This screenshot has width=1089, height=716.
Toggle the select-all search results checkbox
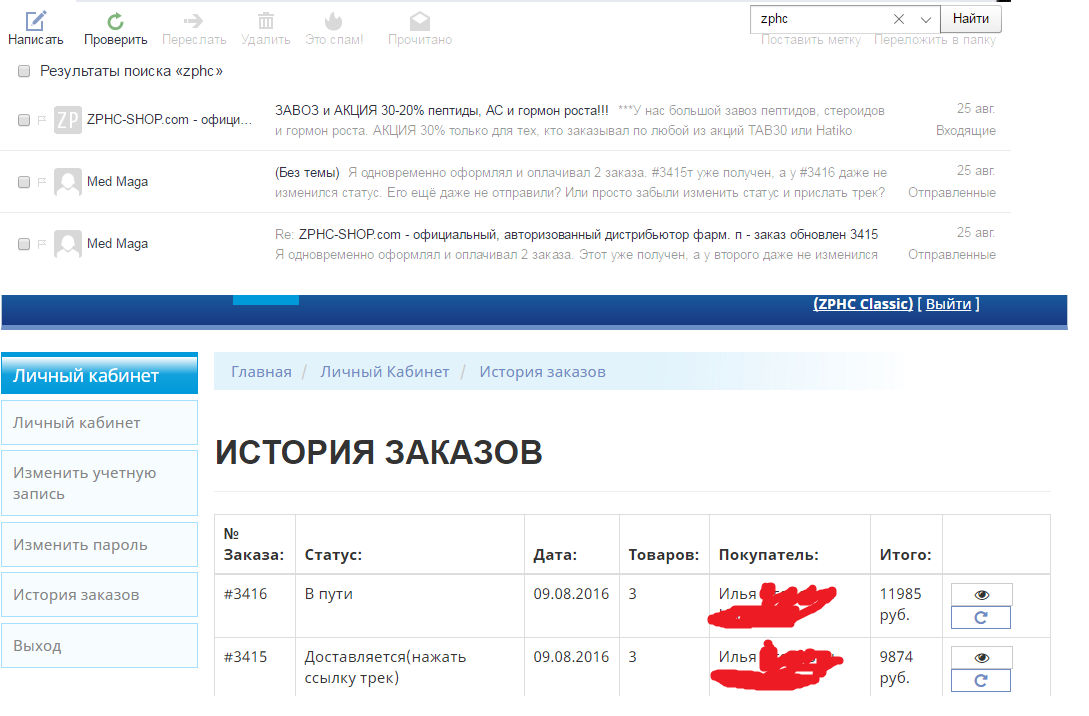click(x=24, y=72)
